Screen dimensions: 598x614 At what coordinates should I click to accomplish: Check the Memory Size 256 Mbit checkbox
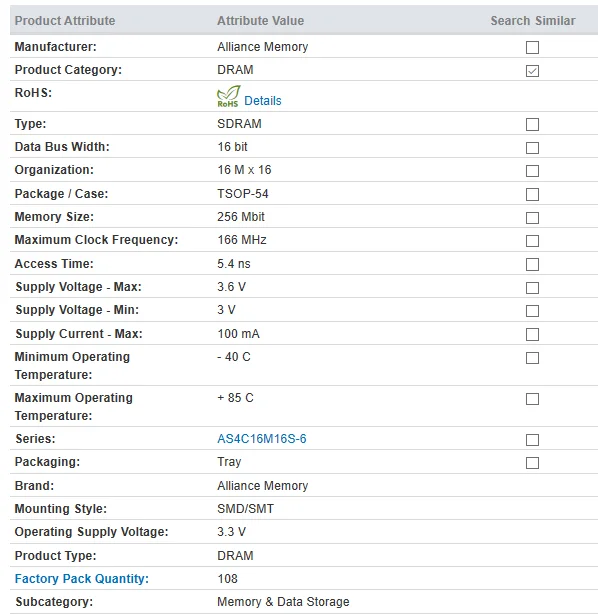[x=532, y=218]
